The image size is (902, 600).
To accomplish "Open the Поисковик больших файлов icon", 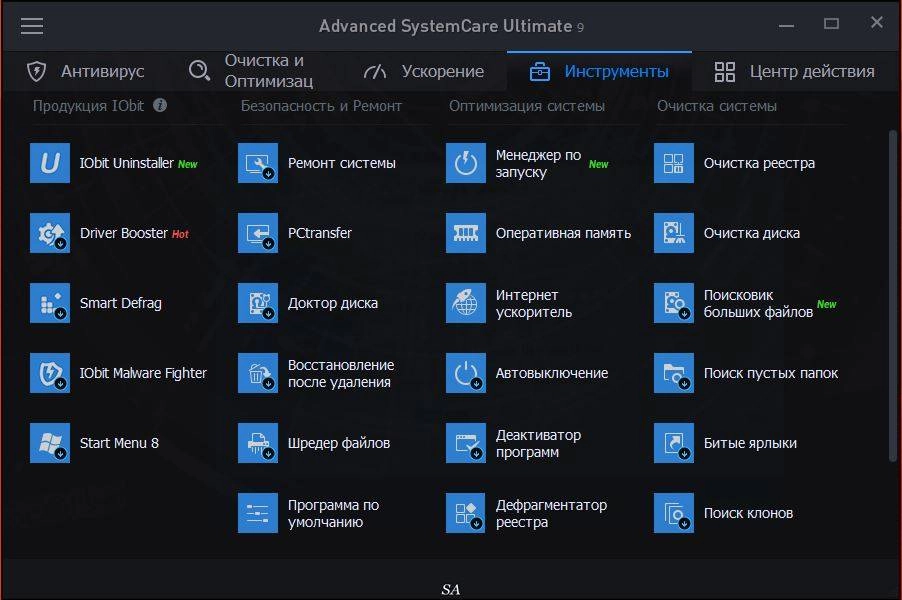I will pos(674,303).
